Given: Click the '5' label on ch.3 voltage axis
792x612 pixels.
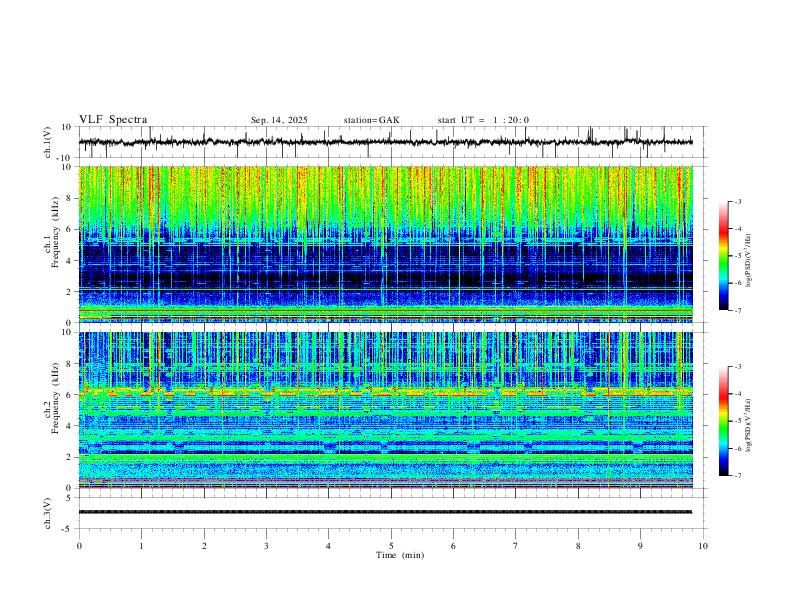Looking at the screenshot, I should 69,498.
